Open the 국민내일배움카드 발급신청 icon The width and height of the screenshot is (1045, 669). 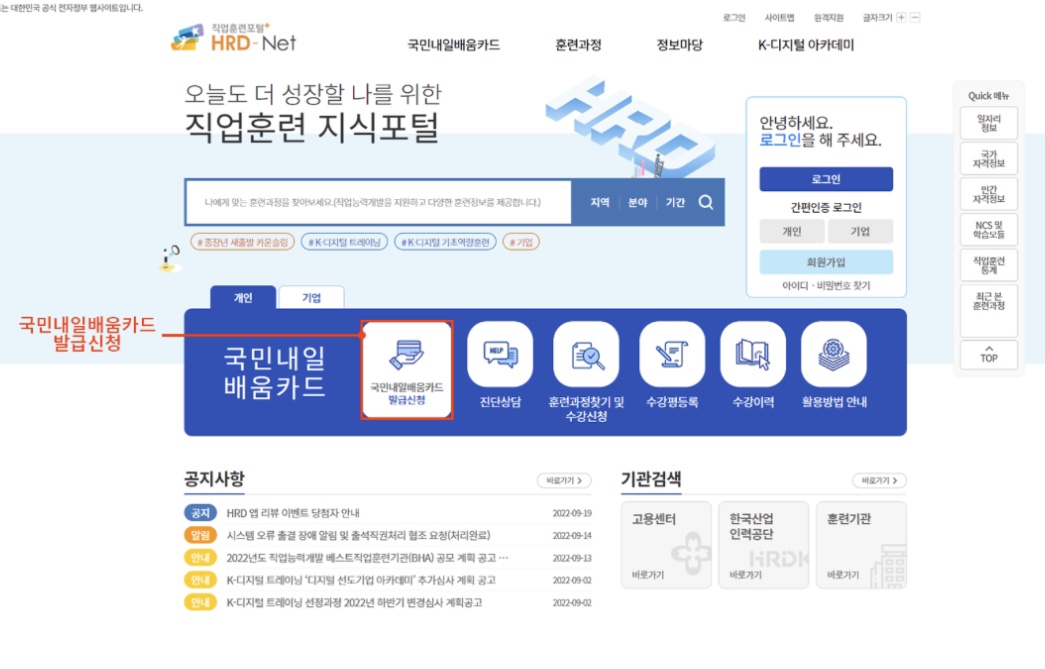point(407,370)
